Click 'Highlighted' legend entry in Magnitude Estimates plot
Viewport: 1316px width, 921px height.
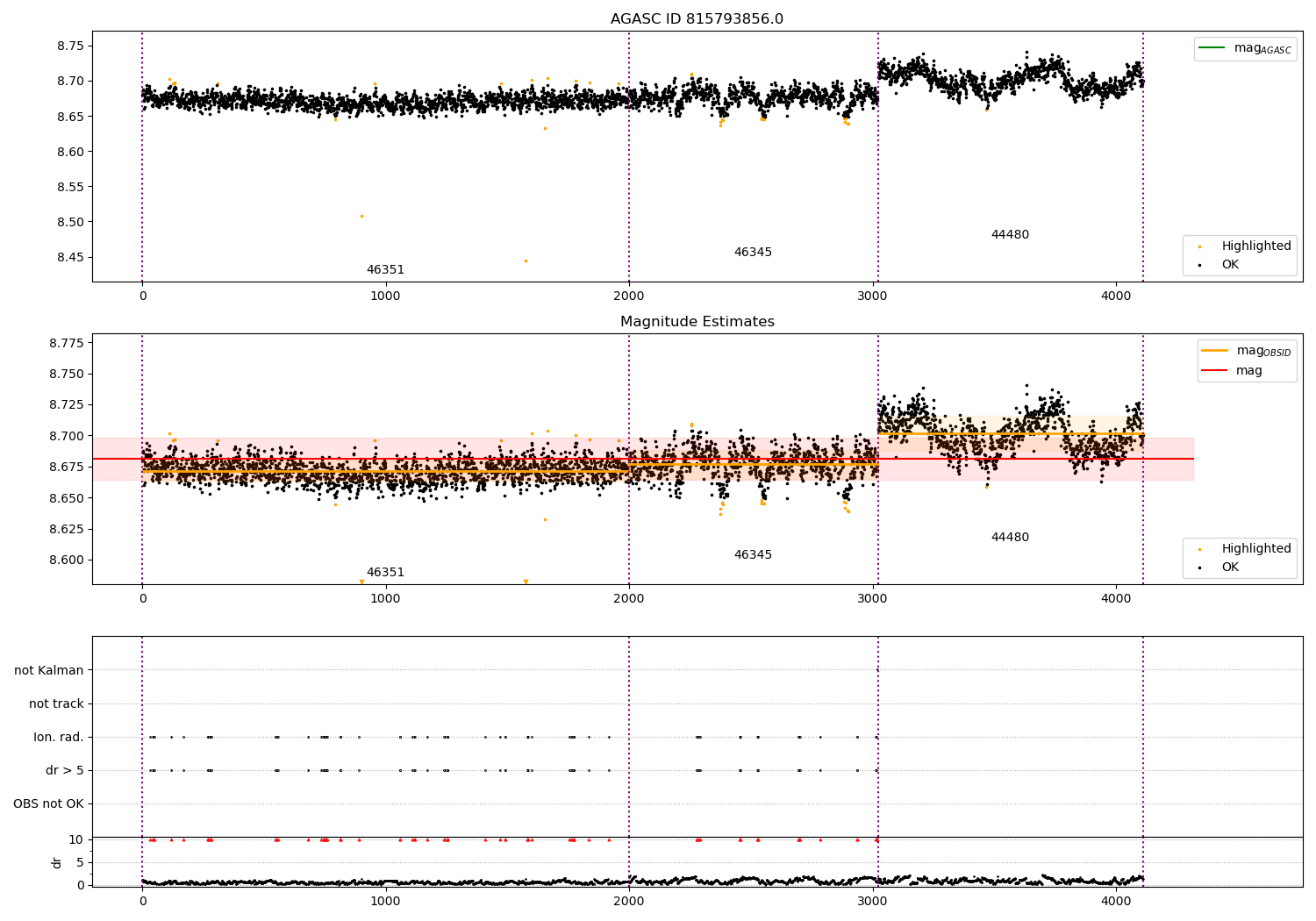1245,549
